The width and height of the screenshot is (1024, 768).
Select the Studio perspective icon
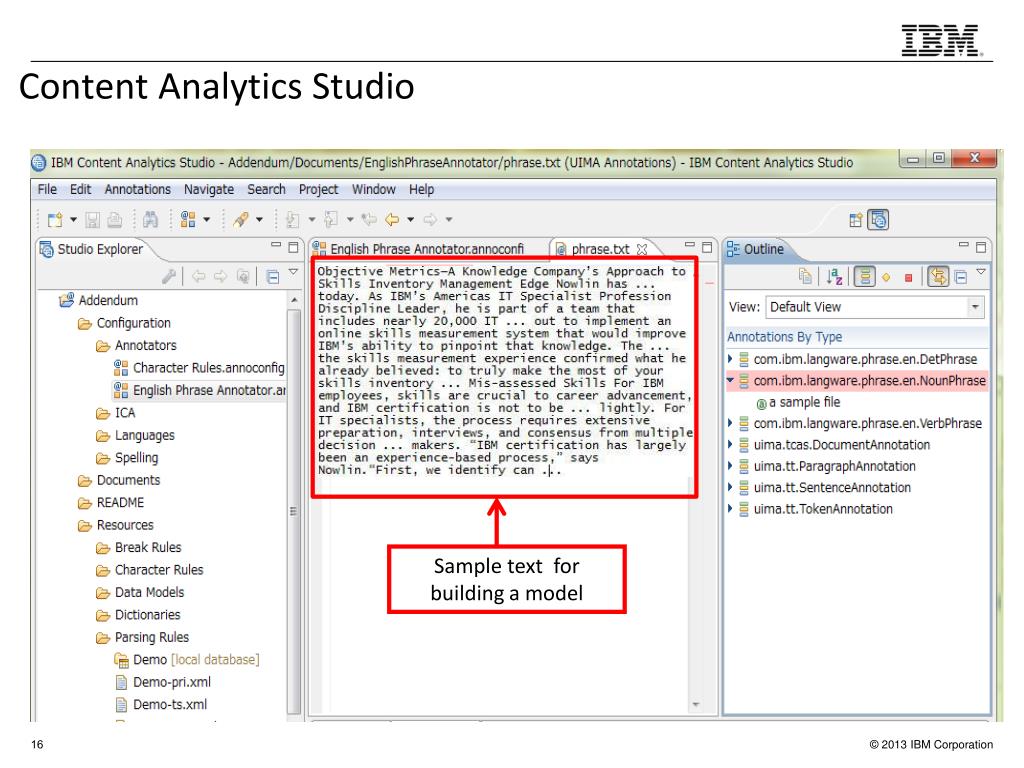878,220
